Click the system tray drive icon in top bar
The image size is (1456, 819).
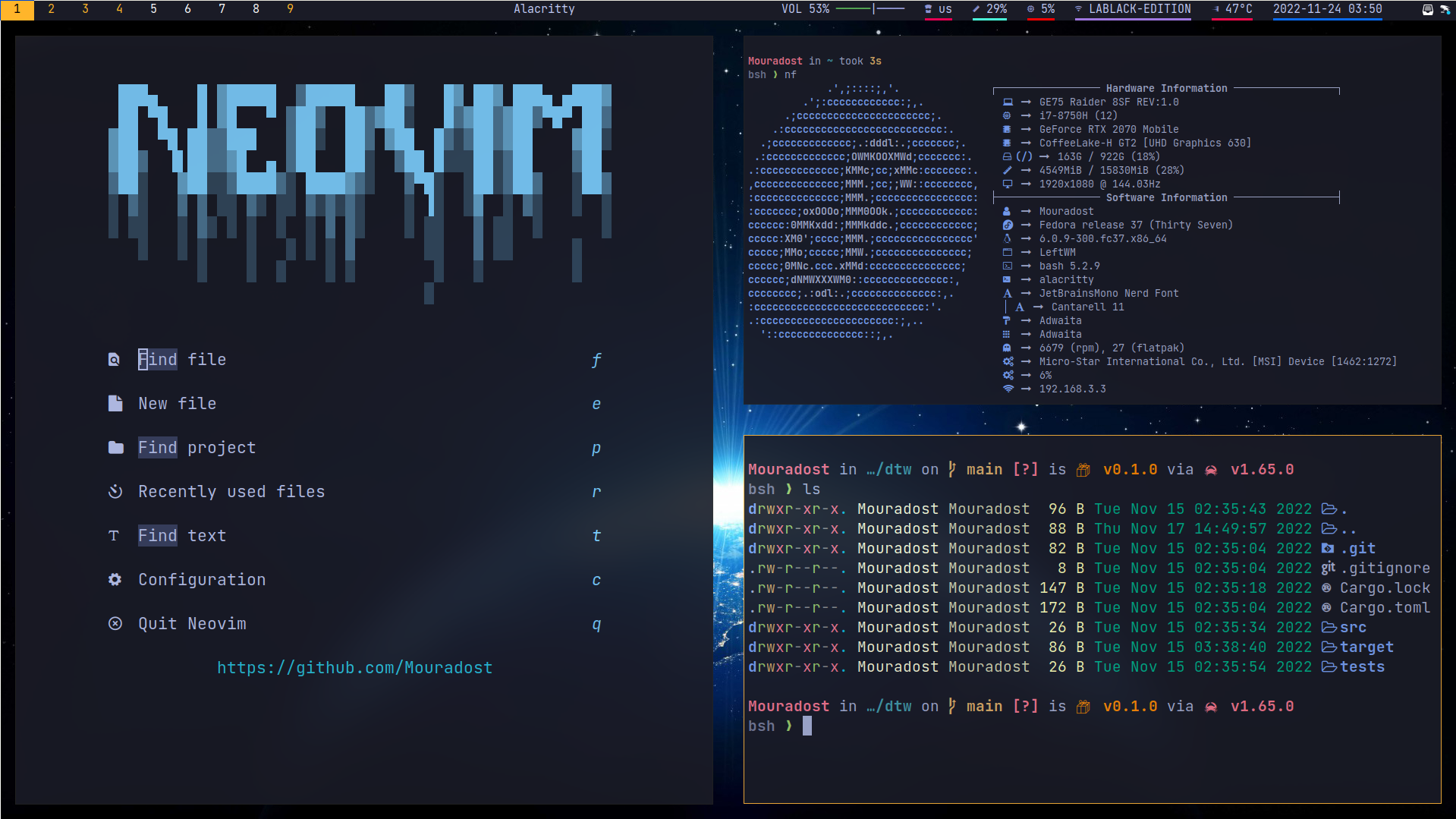(1427, 10)
